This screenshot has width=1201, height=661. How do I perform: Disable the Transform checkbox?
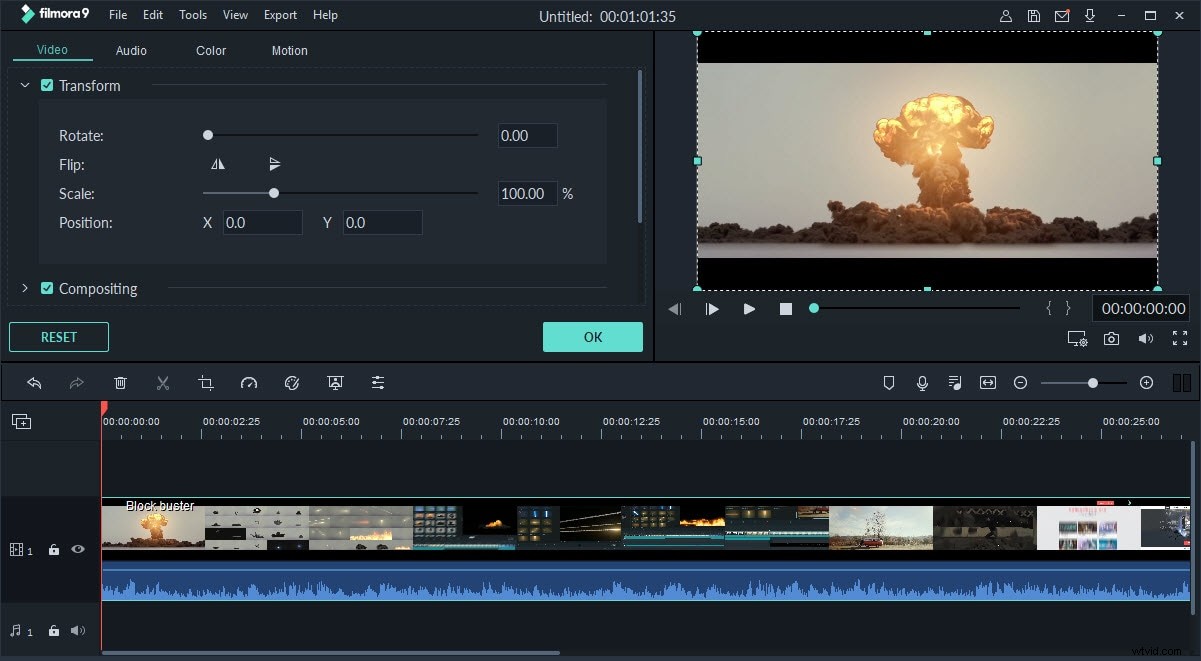click(46, 85)
